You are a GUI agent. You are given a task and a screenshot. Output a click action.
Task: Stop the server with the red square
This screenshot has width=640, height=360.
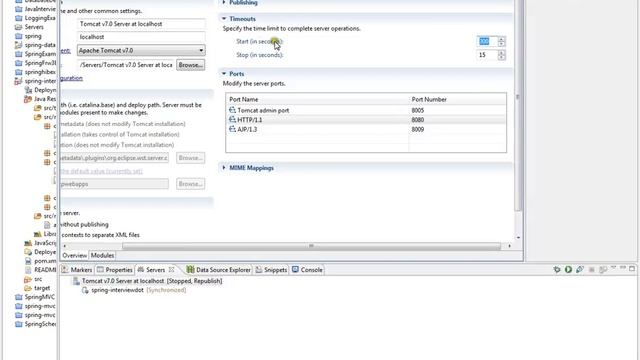point(591,270)
